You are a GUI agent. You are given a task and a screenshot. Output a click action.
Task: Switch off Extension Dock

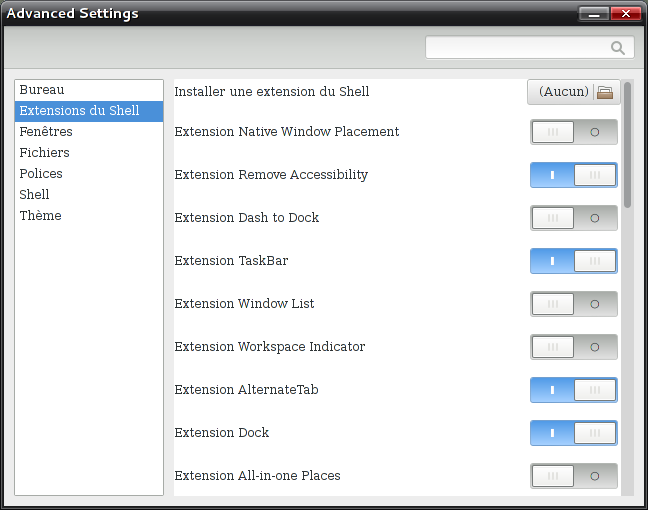click(573, 433)
